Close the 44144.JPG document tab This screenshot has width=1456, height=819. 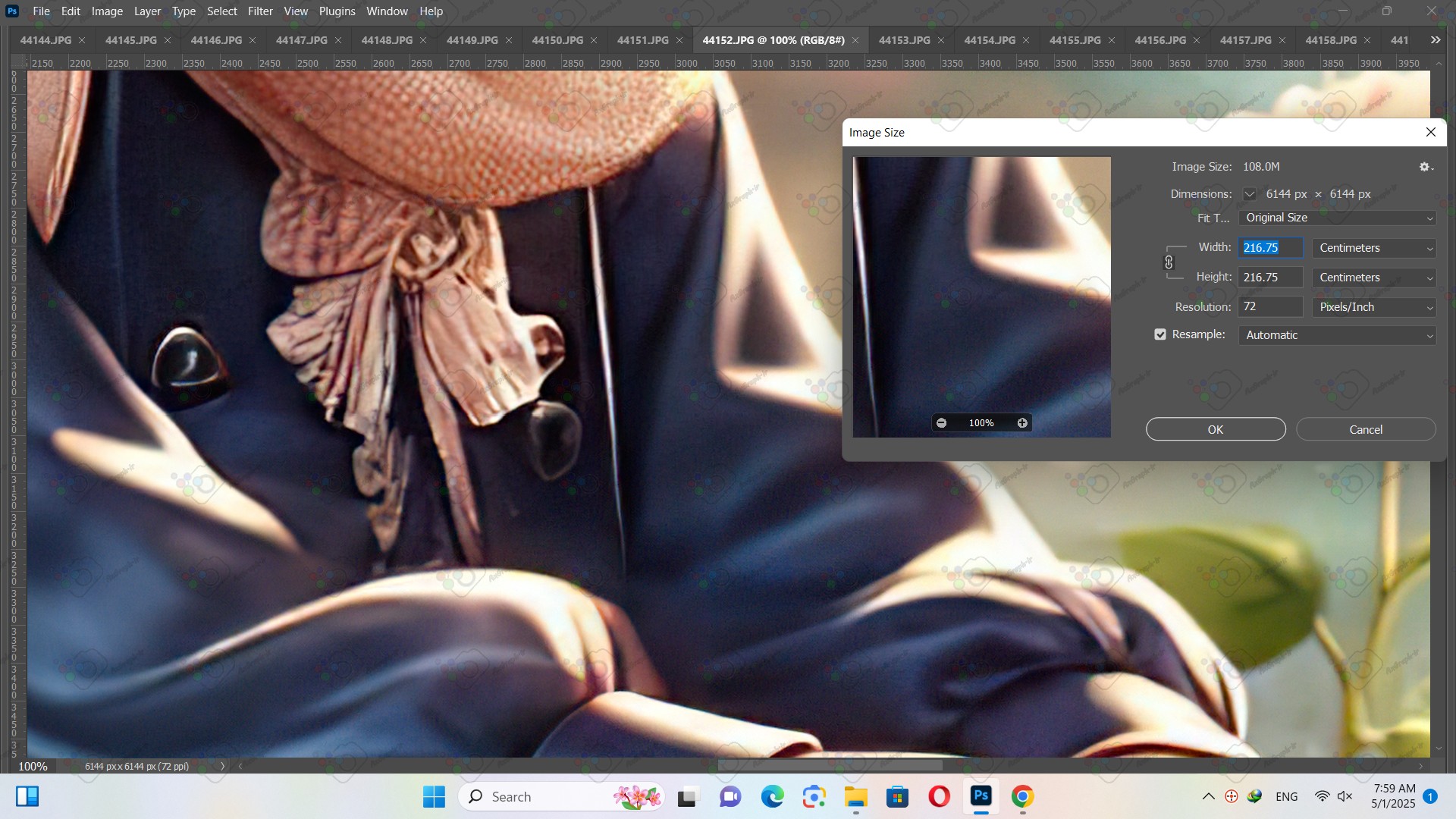point(82,40)
